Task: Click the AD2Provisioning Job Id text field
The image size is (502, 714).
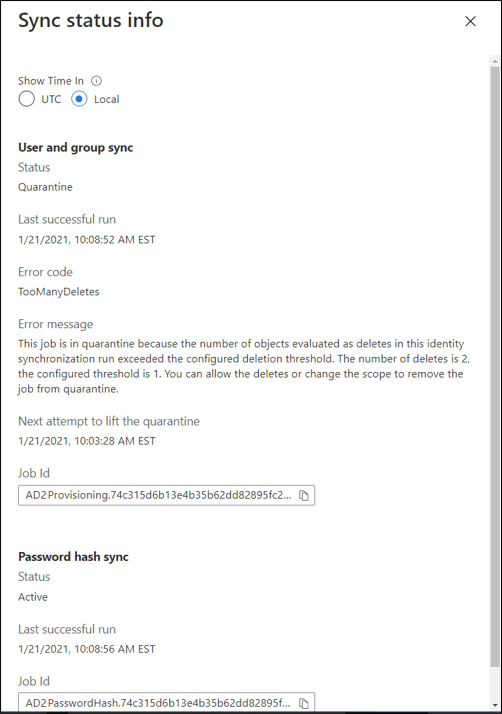Action: click(x=166, y=495)
